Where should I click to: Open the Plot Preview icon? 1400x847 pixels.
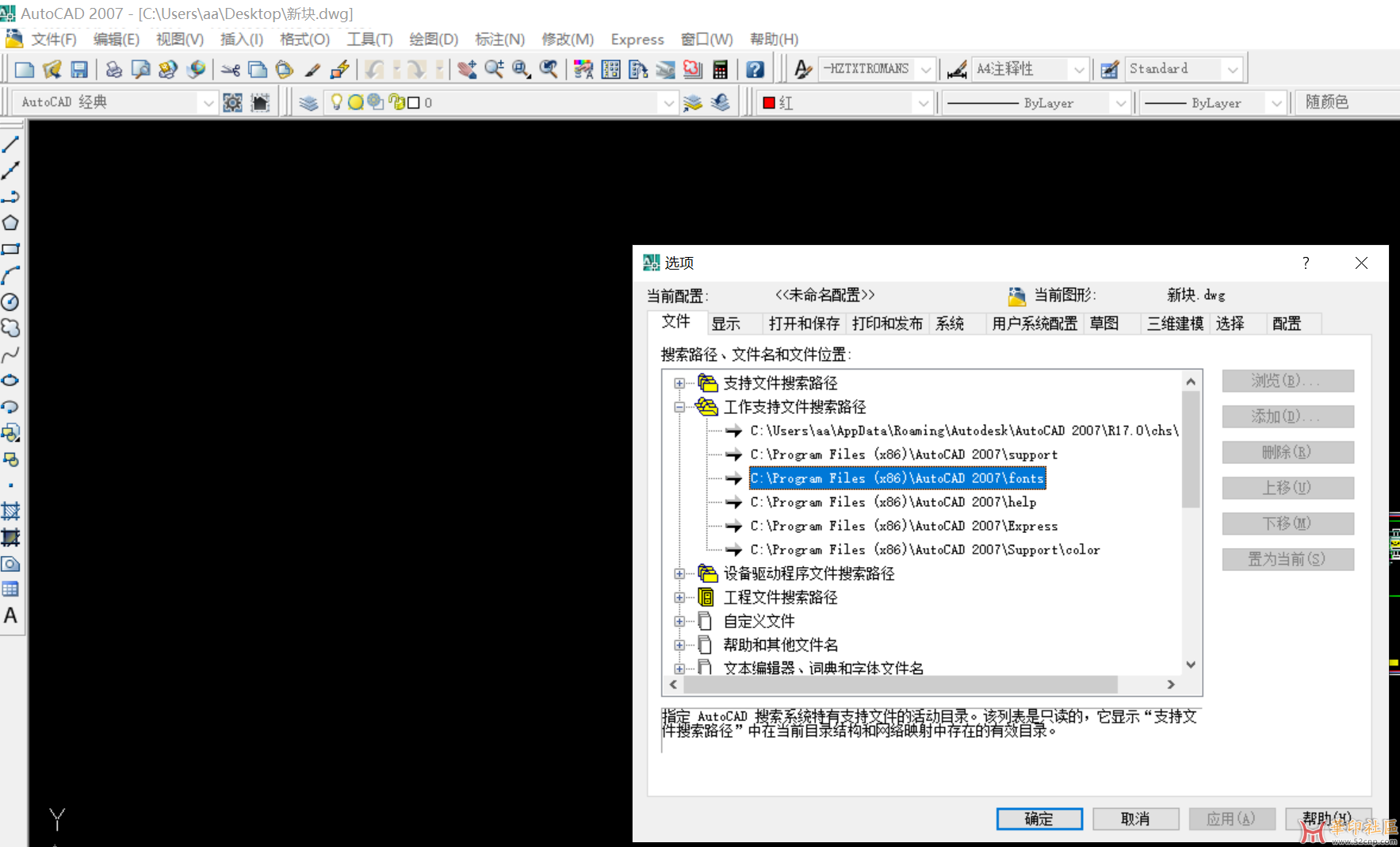140,70
